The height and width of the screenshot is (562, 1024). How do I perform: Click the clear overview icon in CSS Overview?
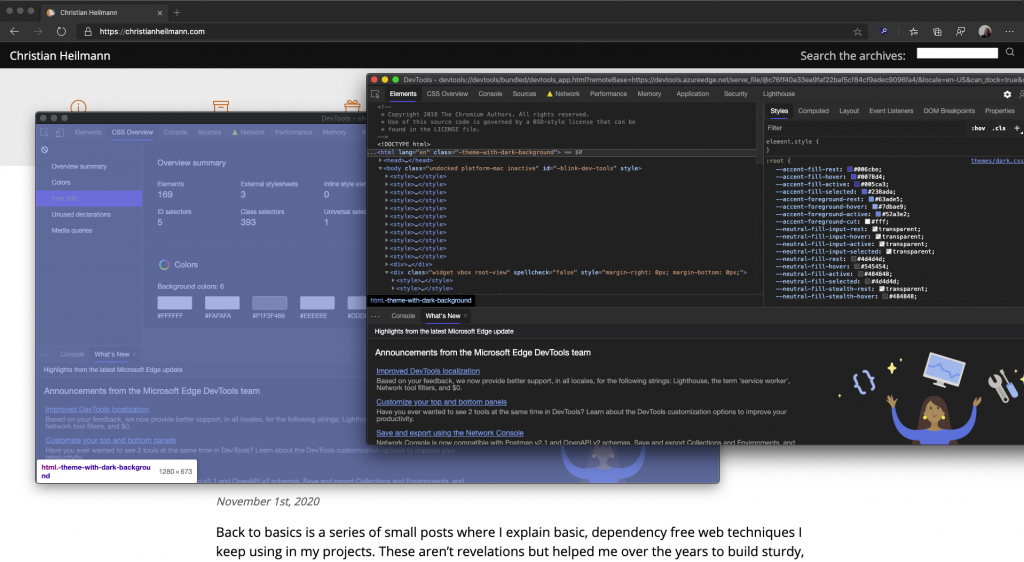click(x=44, y=149)
